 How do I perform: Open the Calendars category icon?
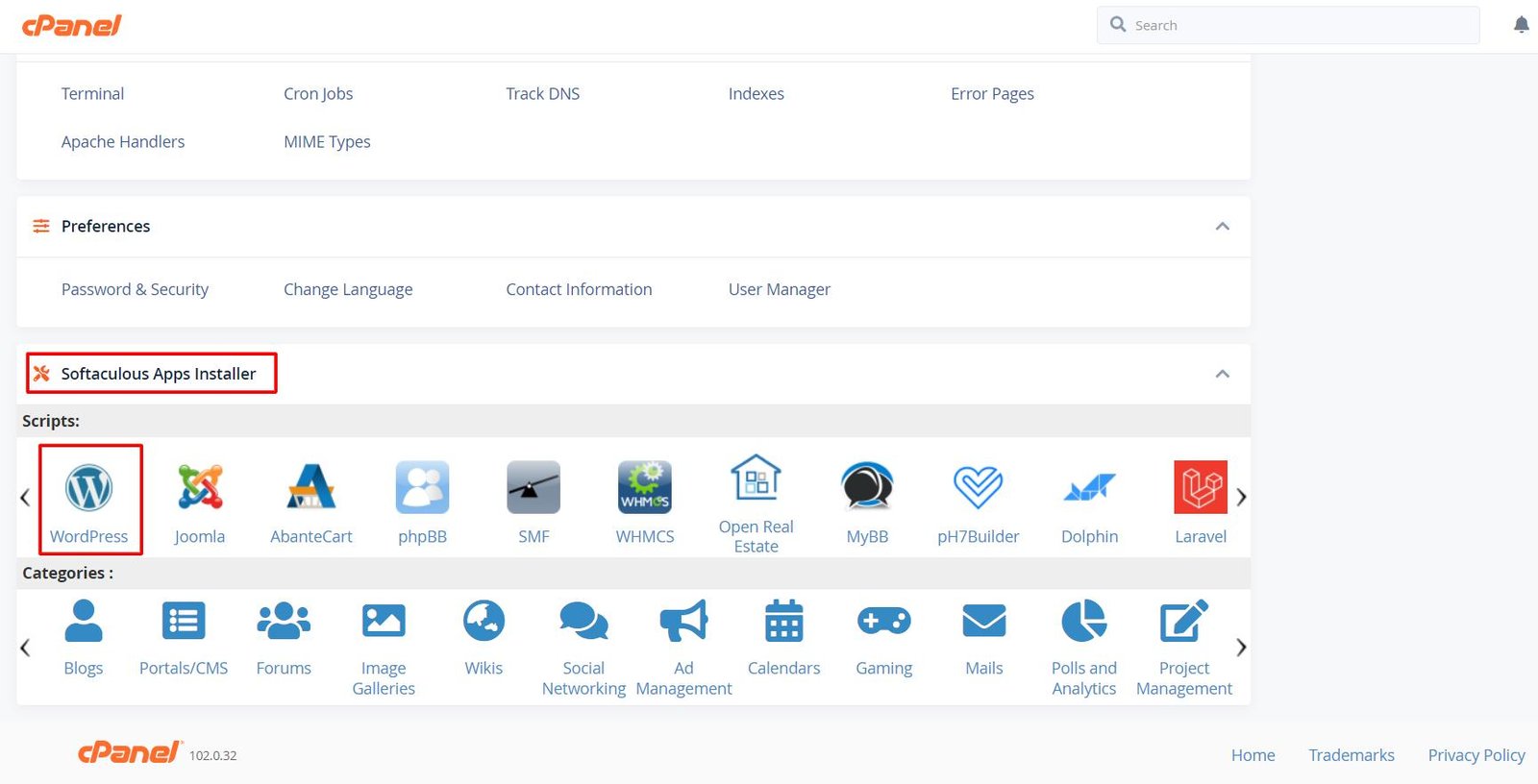(x=784, y=621)
